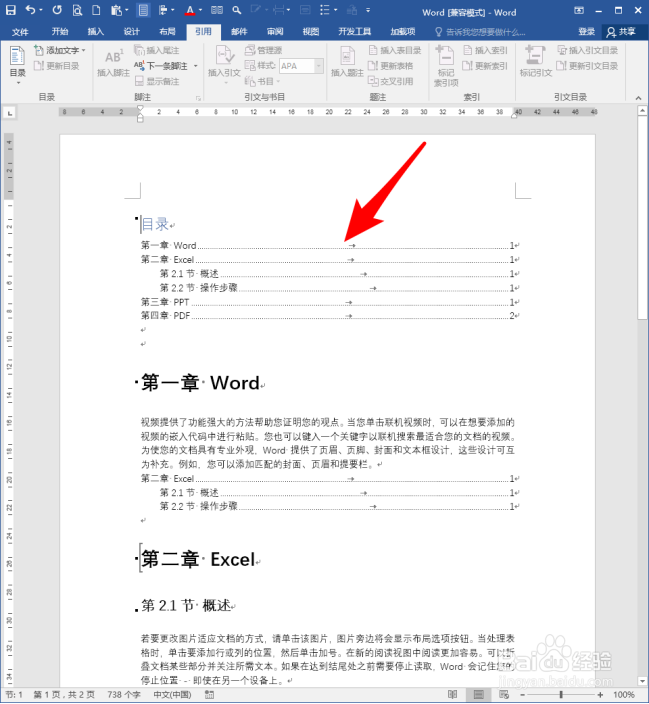Switch to the 开发工具 ribbon tab
Viewport: 649px width, 704px height.
pos(354,31)
